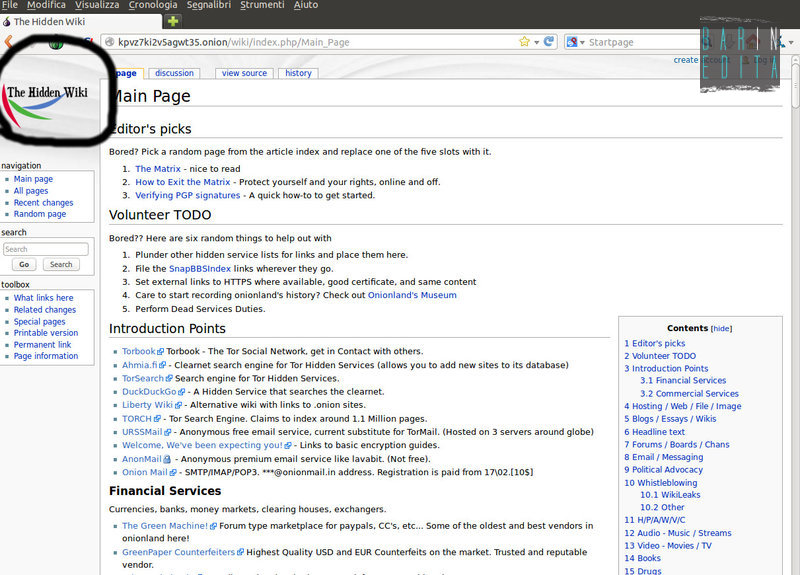Image resolution: width=800 pixels, height=575 pixels.
Task: Click the scrollbar up arrow at top right
Action: coord(795,60)
